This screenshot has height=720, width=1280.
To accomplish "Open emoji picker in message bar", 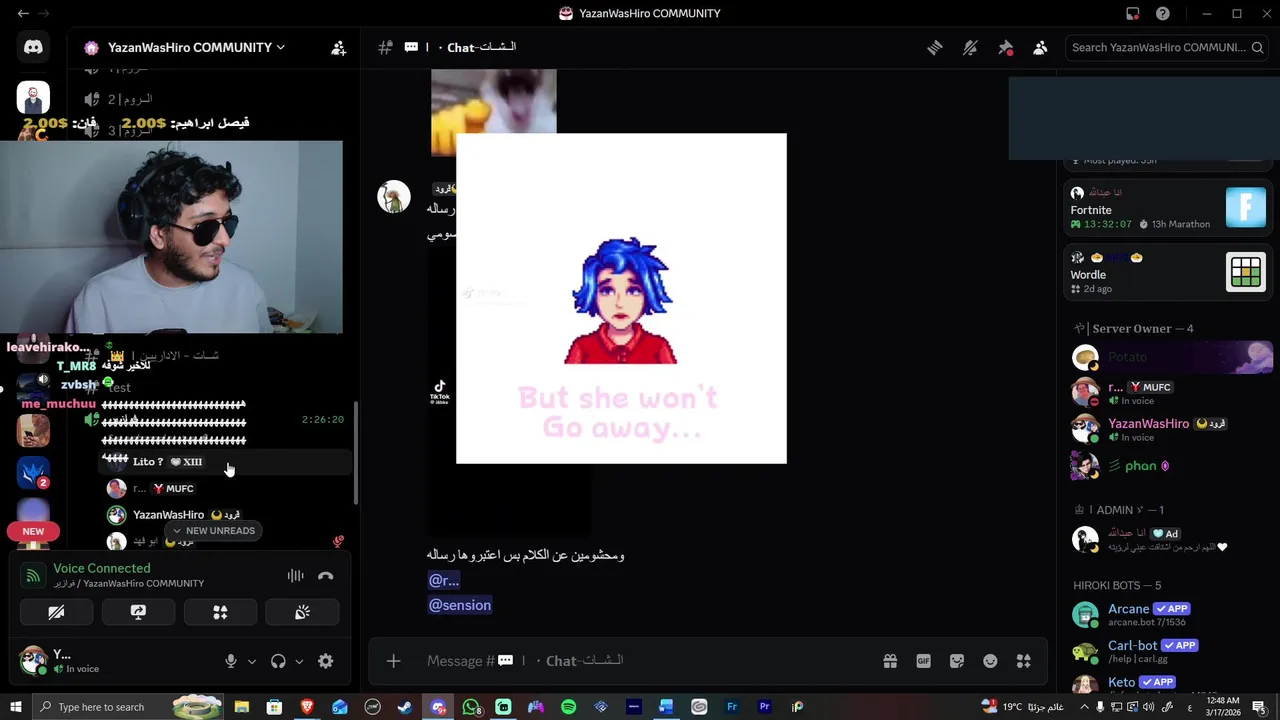I will click(990, 661).
